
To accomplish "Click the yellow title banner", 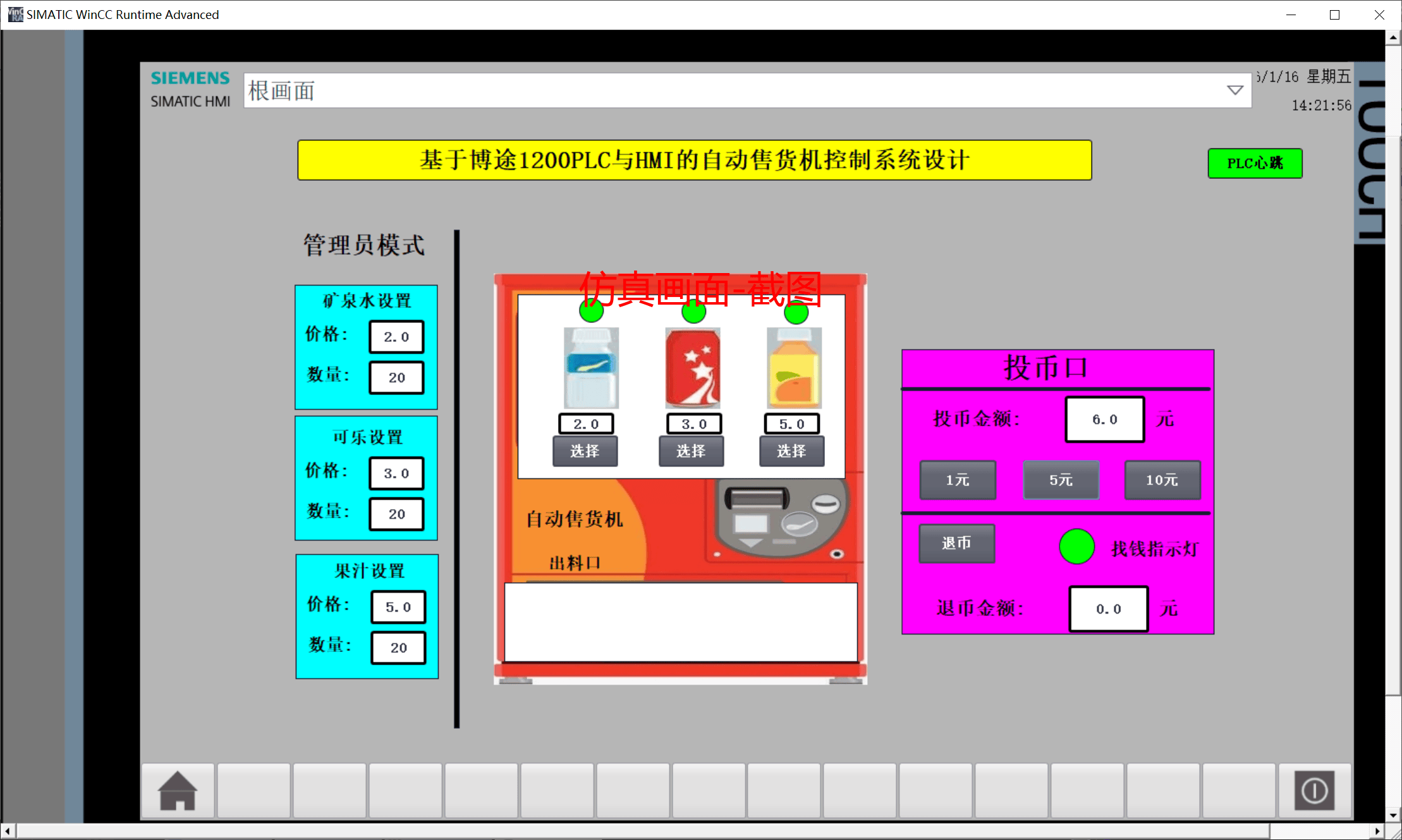I will coord(694,160).
